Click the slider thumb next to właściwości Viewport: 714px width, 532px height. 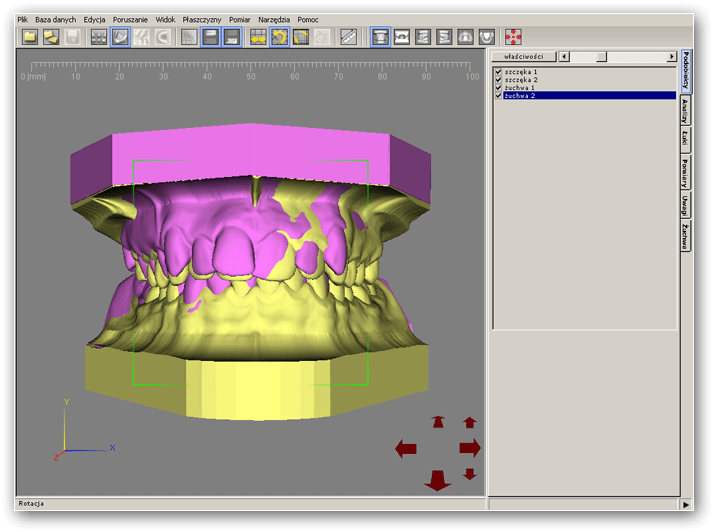(x=602, y=56)
